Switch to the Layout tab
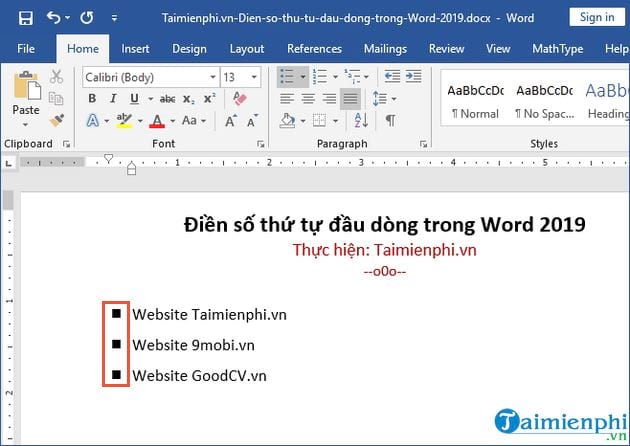 [x=247, y=49]
